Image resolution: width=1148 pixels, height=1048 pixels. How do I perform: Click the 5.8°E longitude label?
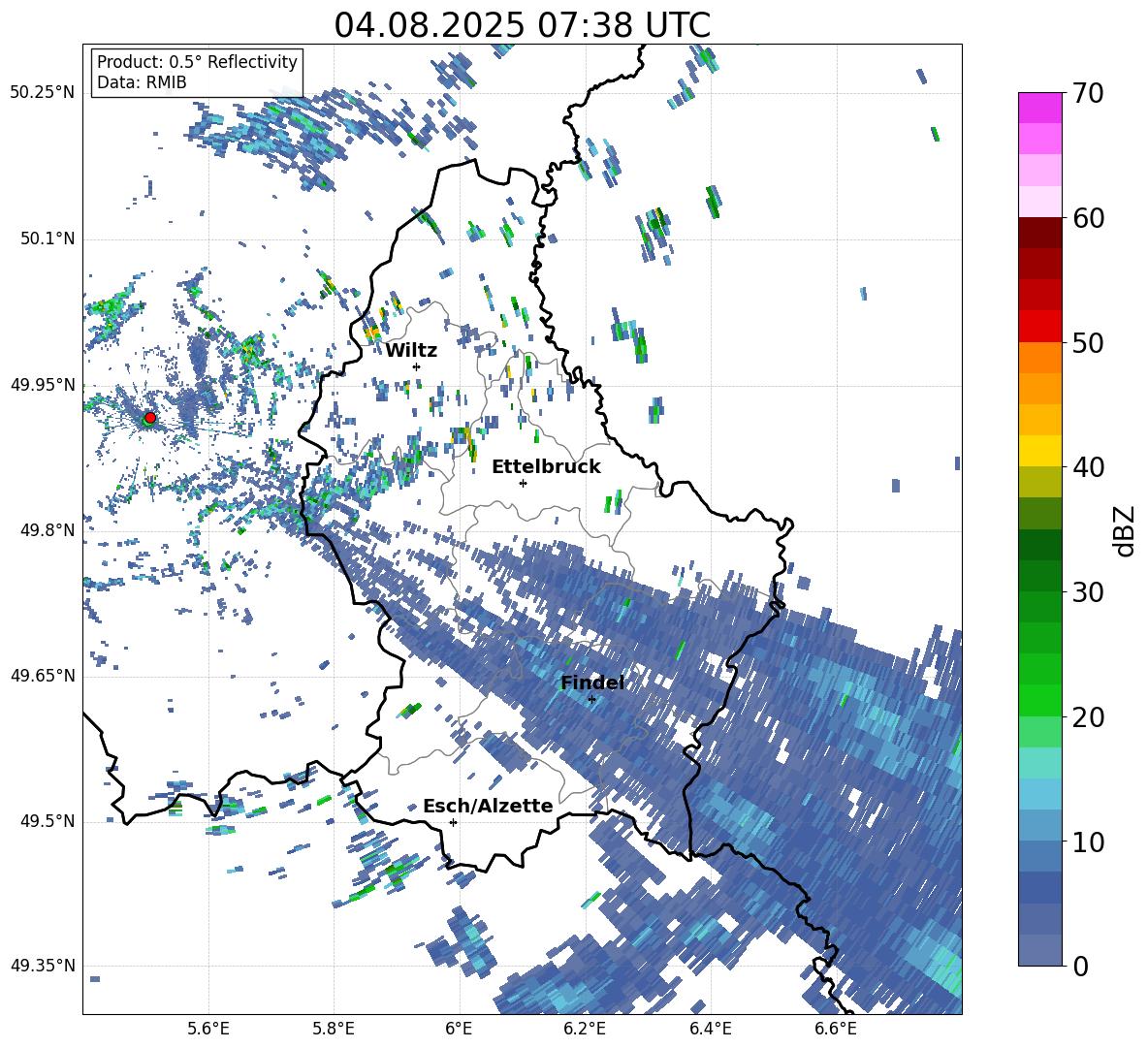tap(334, 1029)
